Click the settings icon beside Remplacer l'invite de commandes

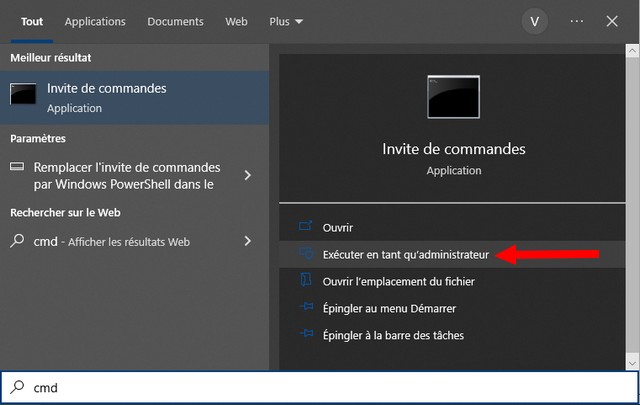click(18, 168)
